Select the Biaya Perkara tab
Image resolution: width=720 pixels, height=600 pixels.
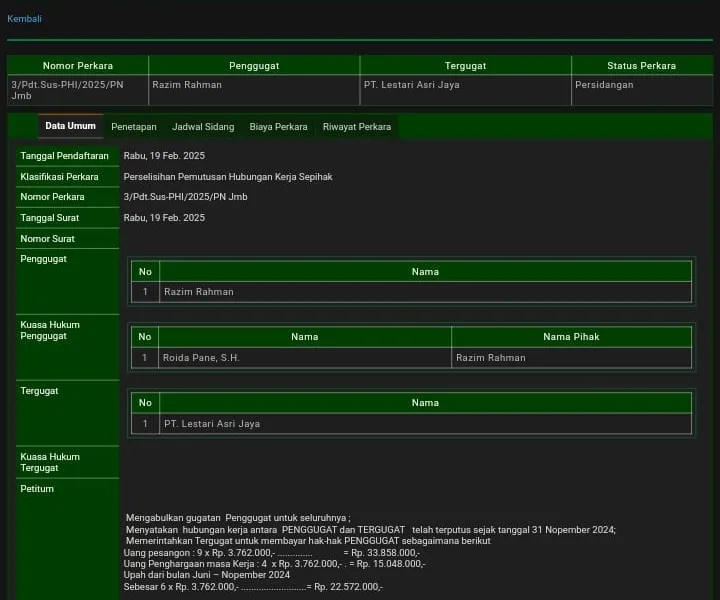278,127
